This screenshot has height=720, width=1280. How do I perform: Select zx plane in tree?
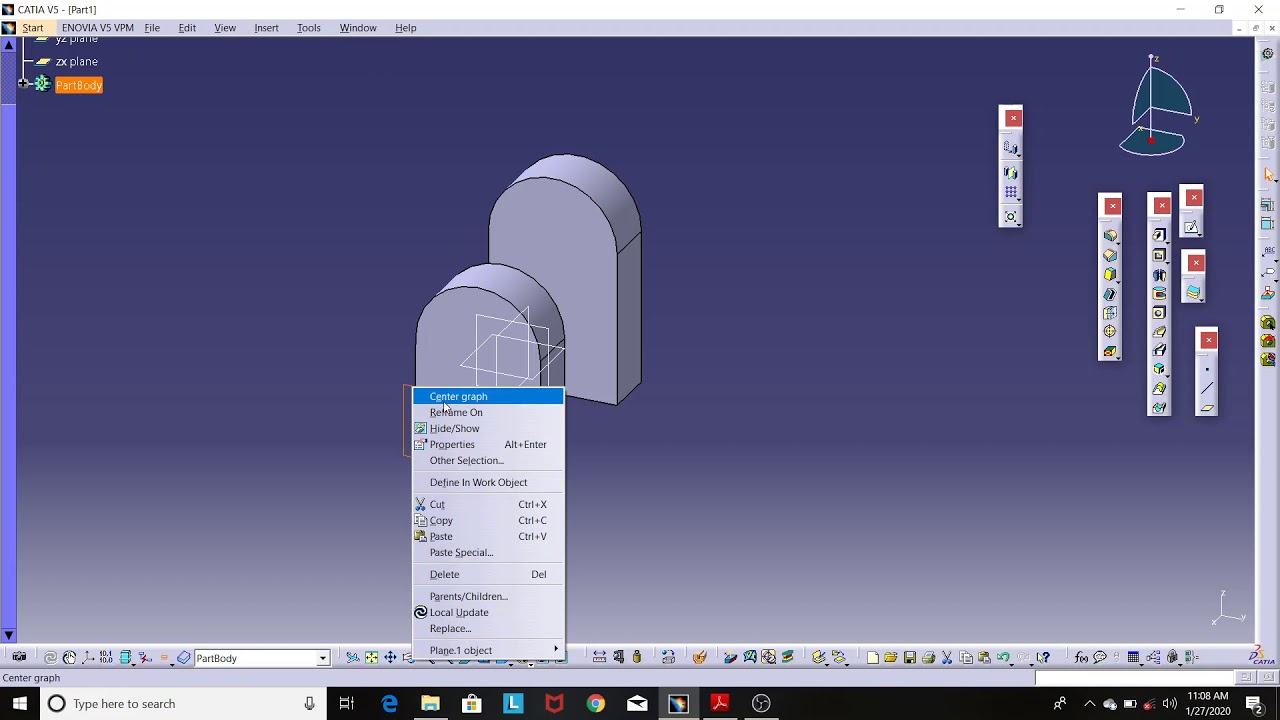click(76, 61)
